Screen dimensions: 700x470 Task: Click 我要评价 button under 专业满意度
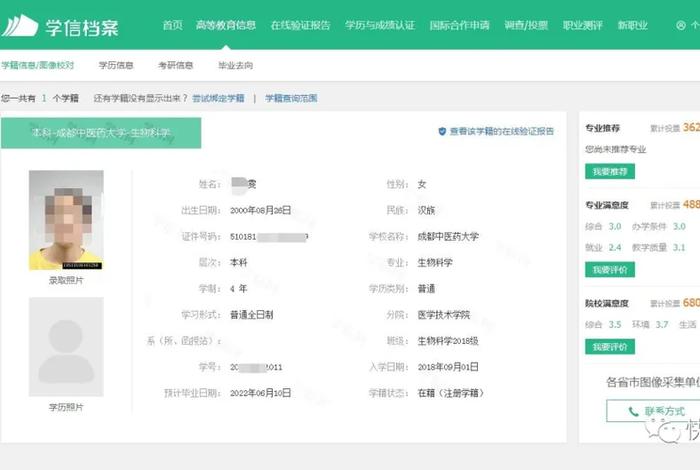click(610, 270)
